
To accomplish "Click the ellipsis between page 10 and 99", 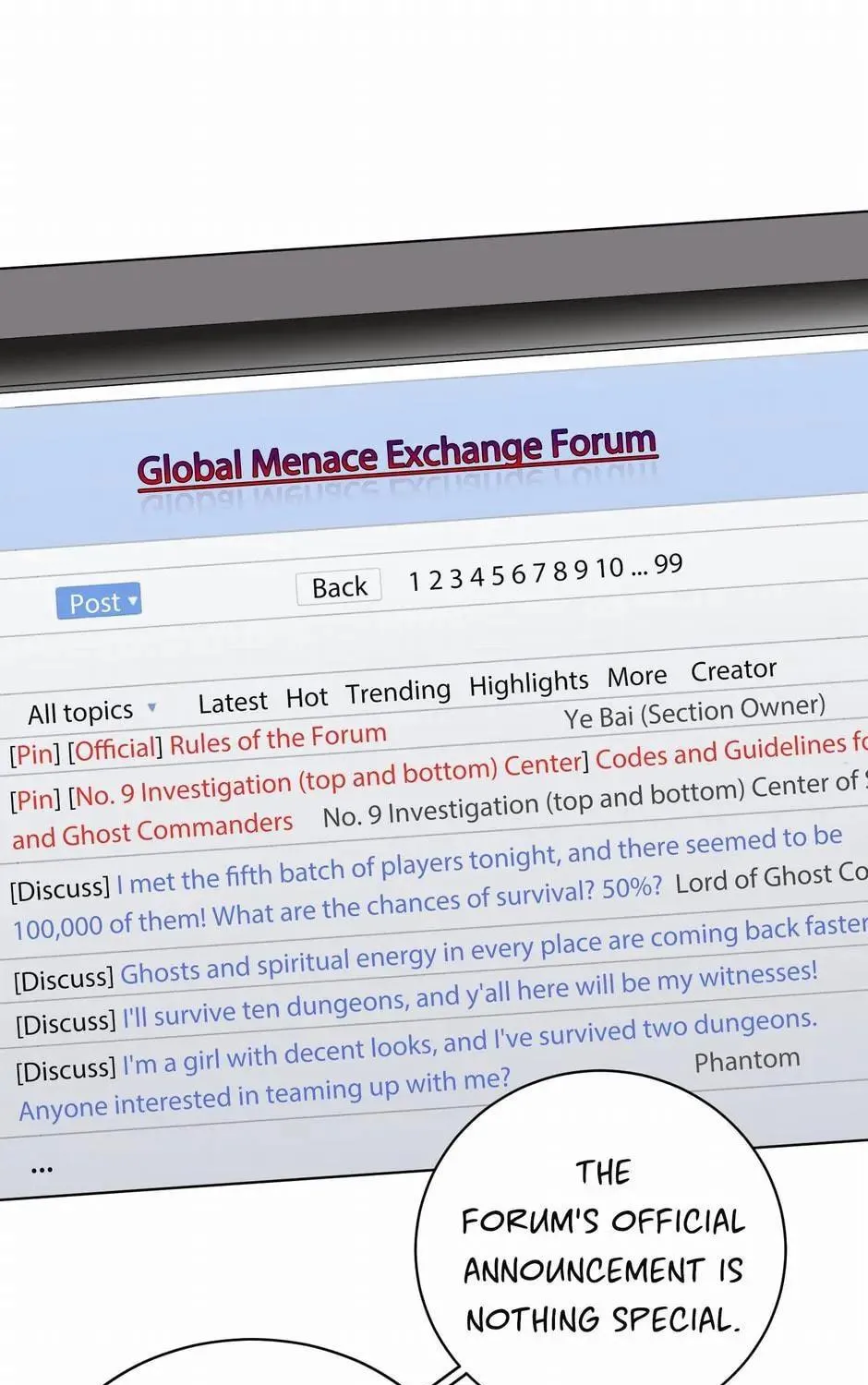I will [x=639, y=572].
